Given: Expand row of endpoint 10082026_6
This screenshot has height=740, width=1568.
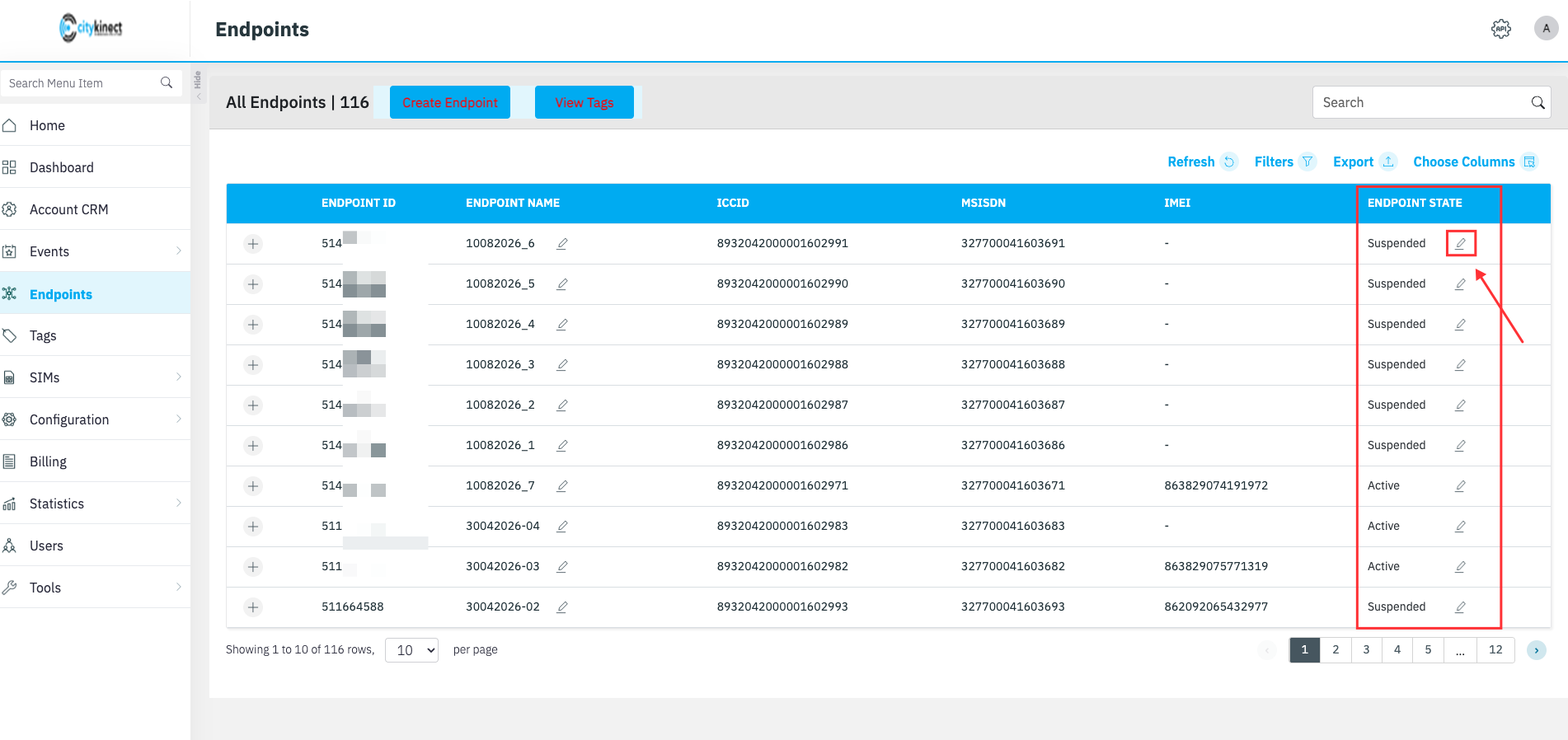Looking at the screenshot, I should (253, 244).
